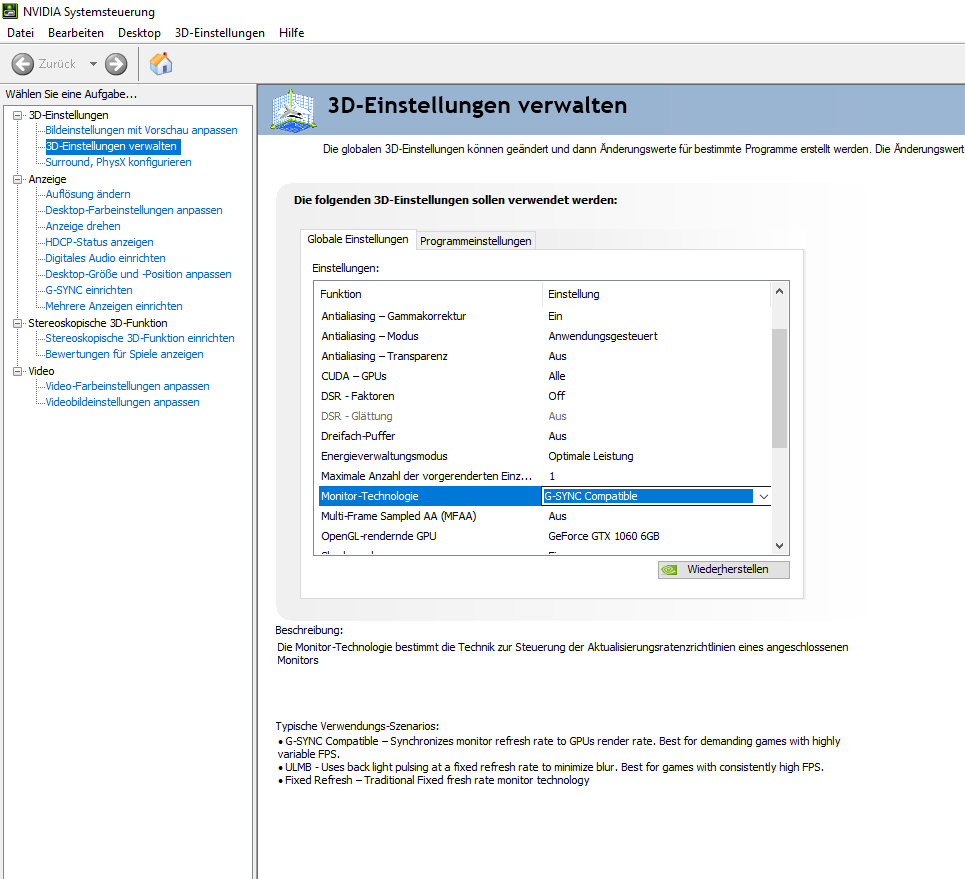Click the 3D settings header cube icon
This screenshot has width=965, height=879.
tap(294, 110)
